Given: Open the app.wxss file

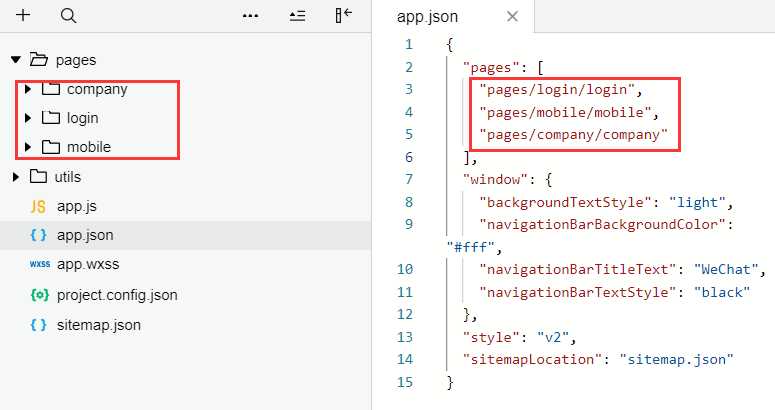Looking at the screenshot, I should [88, 264].
